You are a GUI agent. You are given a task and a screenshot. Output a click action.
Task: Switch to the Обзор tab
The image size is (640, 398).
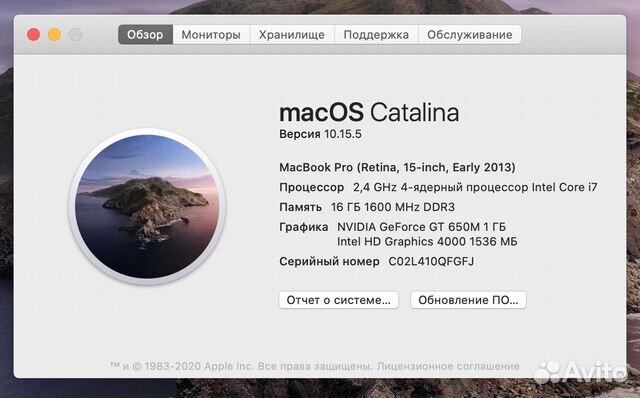(x=145, y=35)
